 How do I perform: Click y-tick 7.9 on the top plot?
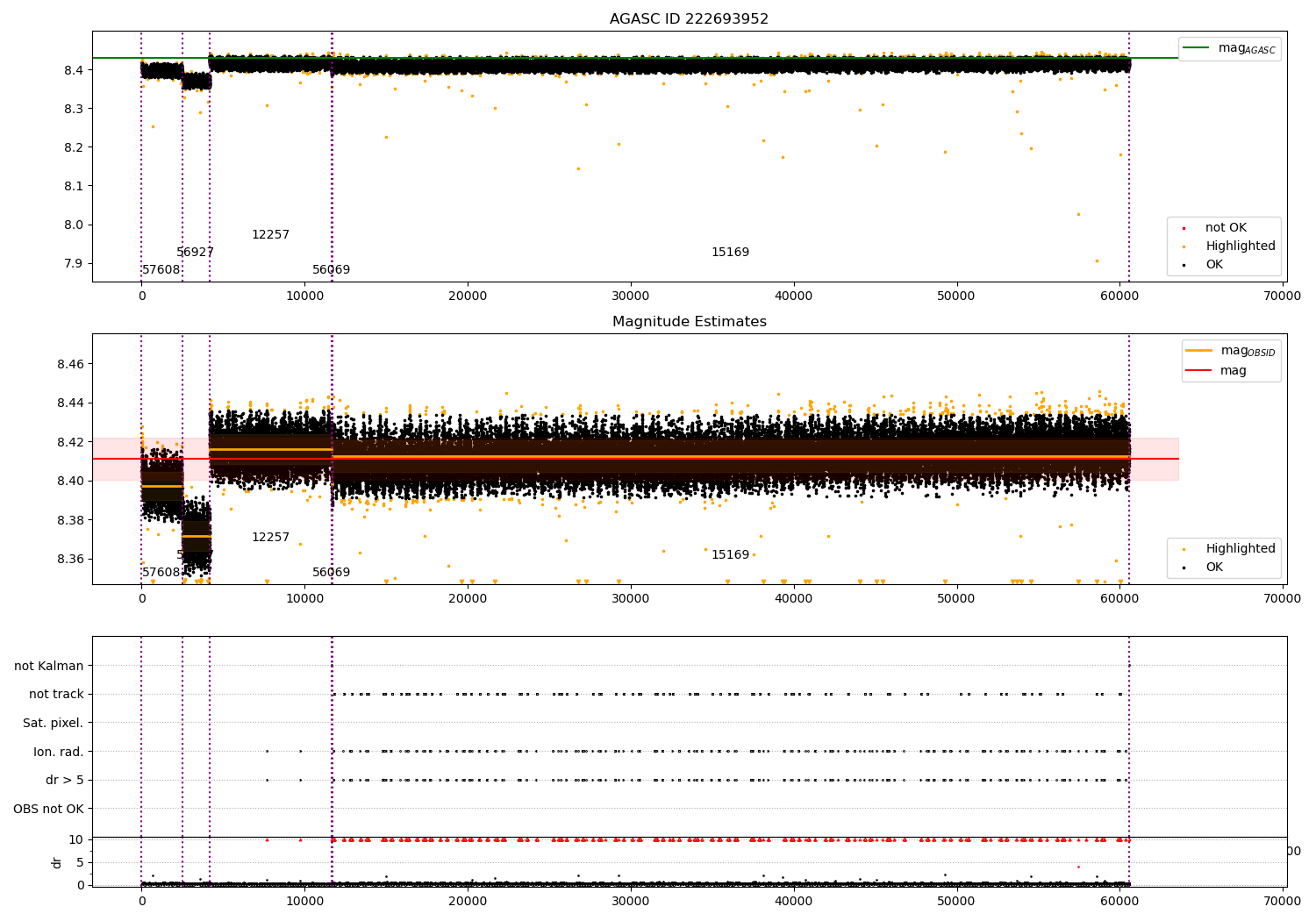(74, 263)
